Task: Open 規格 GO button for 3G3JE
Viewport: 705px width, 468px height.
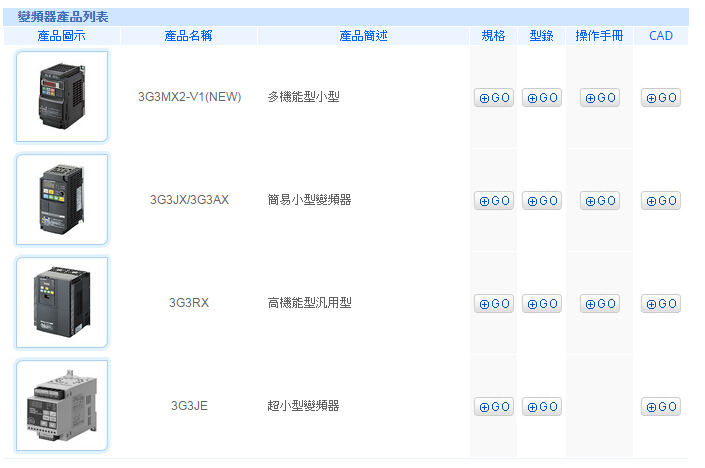Action: tap(494, 406)
